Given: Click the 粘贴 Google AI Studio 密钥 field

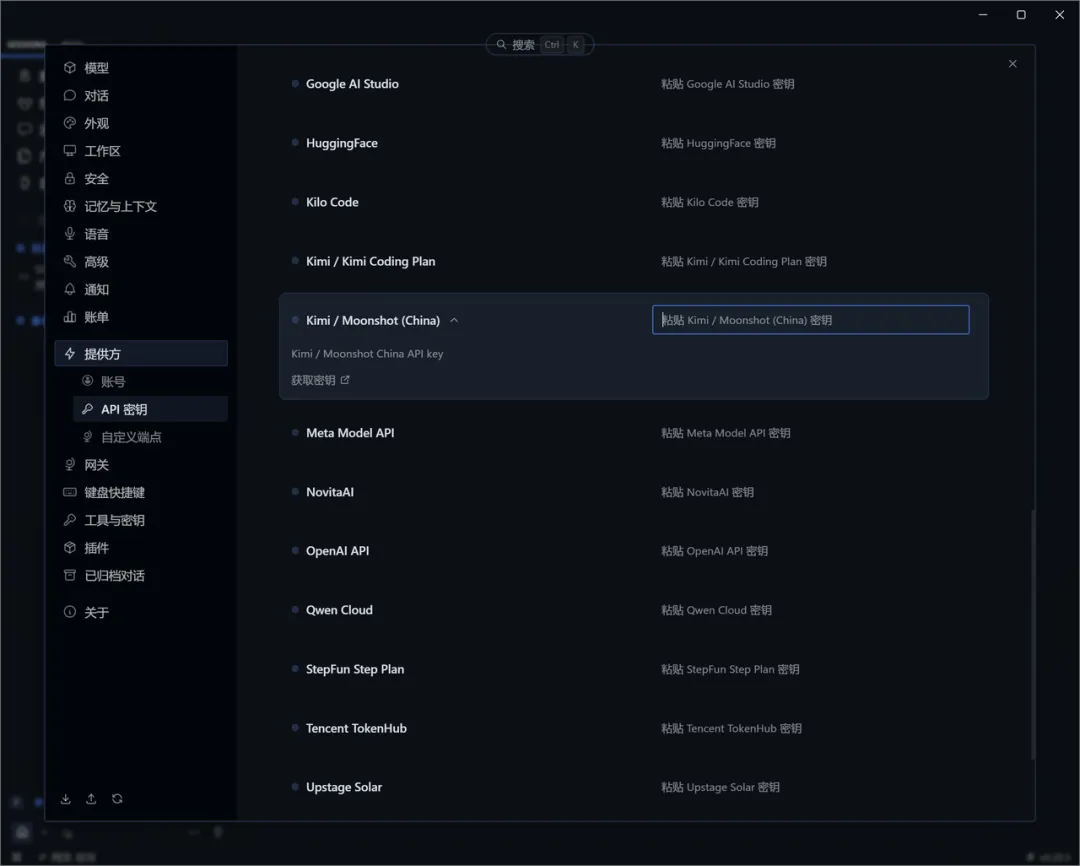Looking at the screenshot, I should (811, 84).
